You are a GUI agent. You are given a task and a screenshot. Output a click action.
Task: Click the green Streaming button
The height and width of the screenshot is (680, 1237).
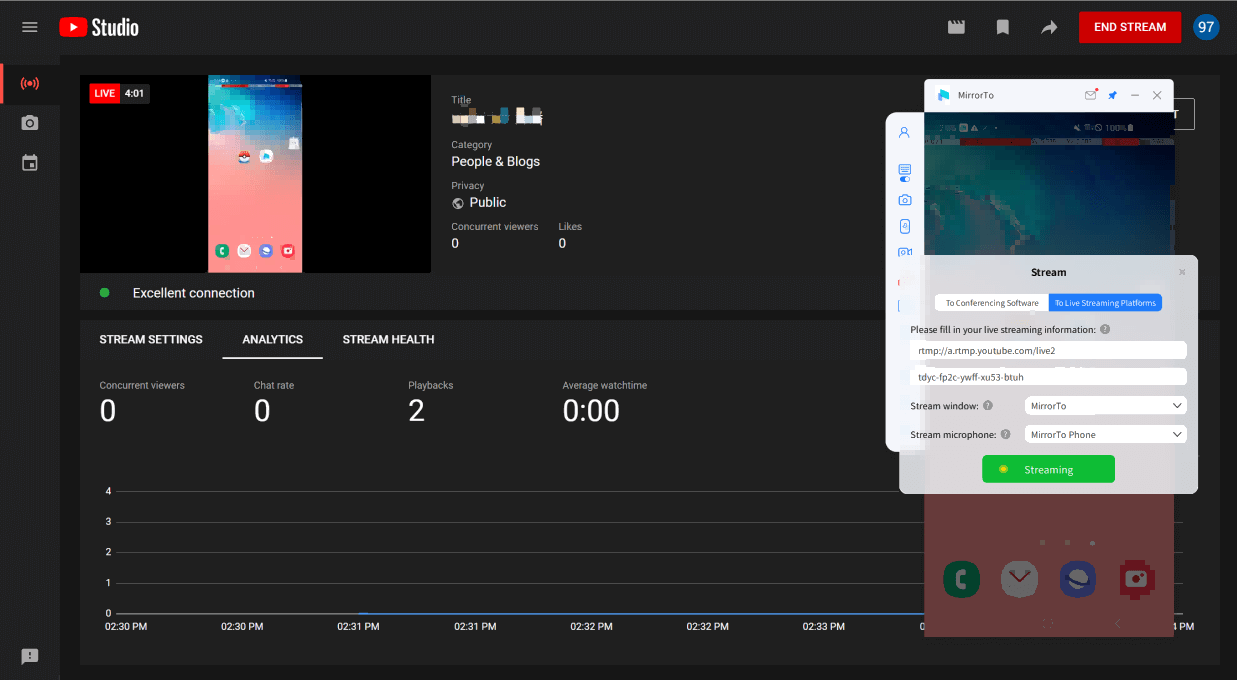coord(1048,469)
